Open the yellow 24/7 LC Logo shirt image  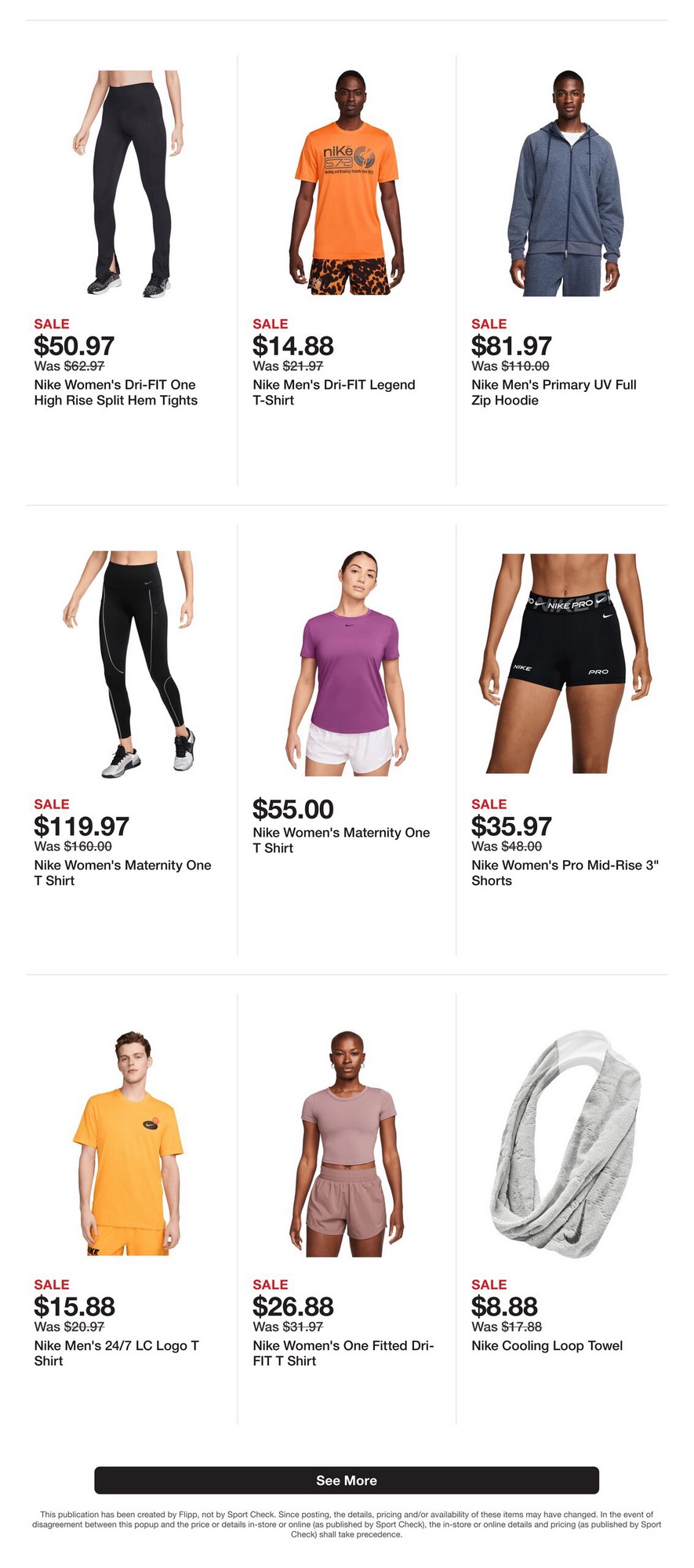pyautogui.click(x=129, y=1144)
